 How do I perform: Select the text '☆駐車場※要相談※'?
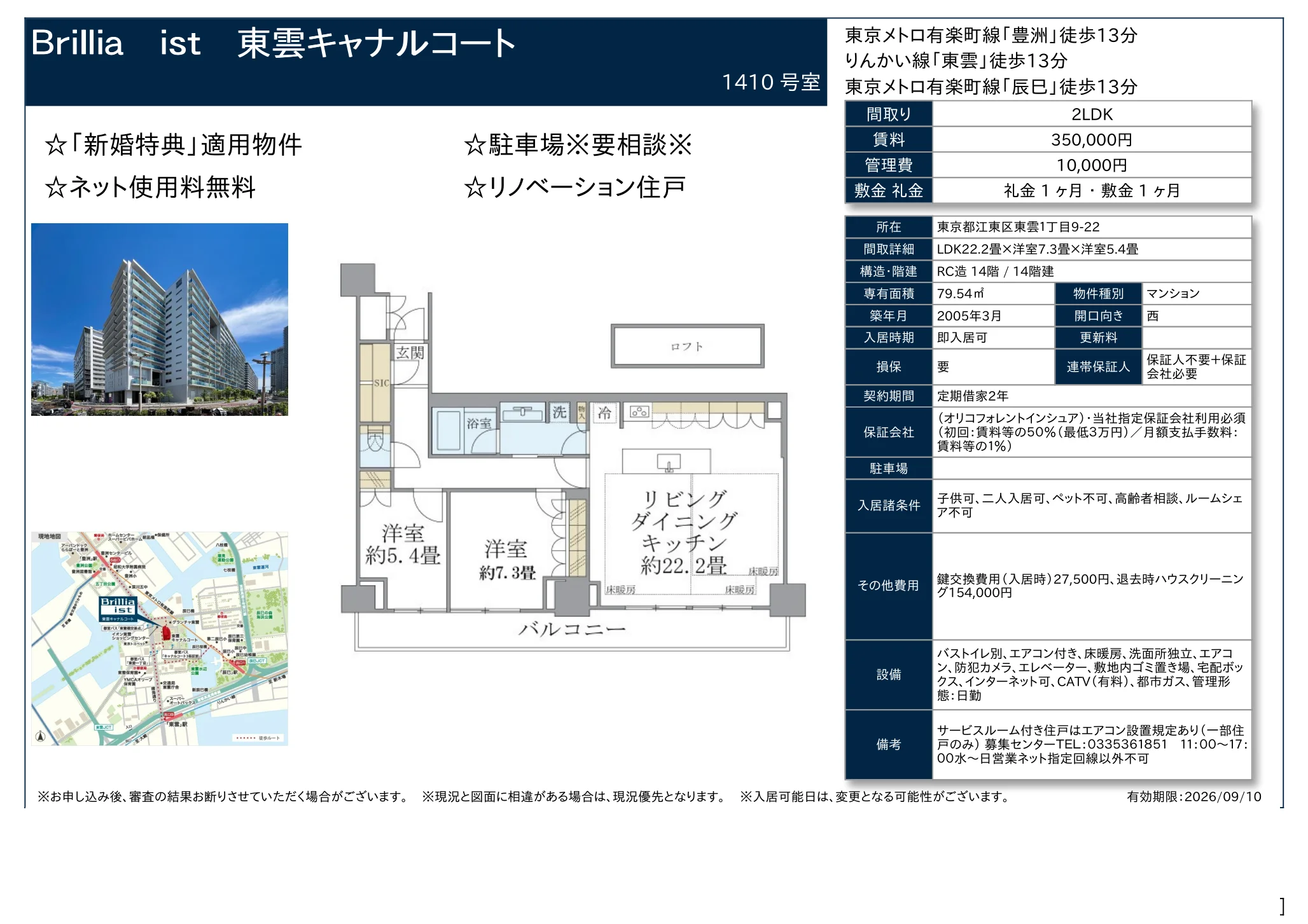coord(578,145)
